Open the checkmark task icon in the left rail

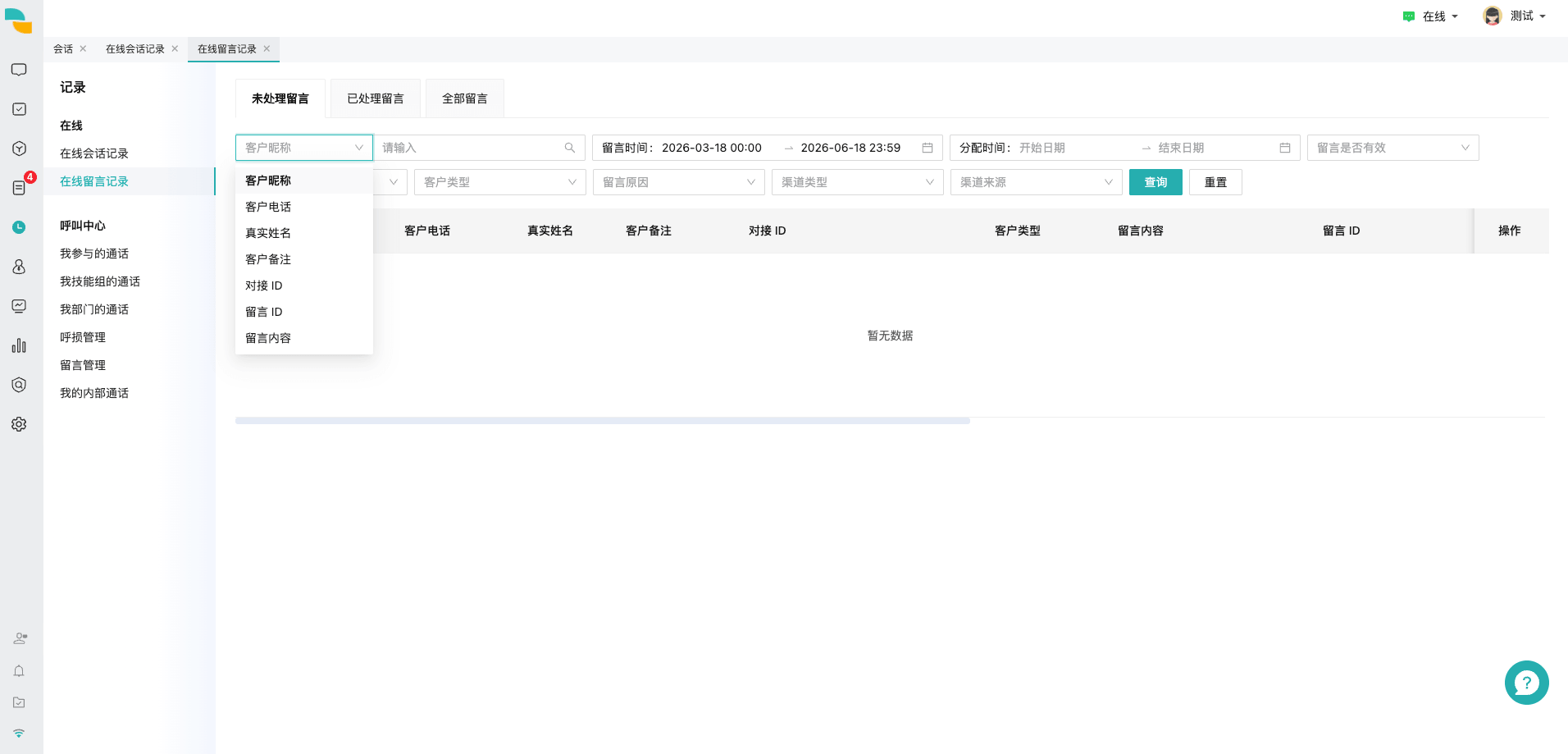[x=19, y=109]
